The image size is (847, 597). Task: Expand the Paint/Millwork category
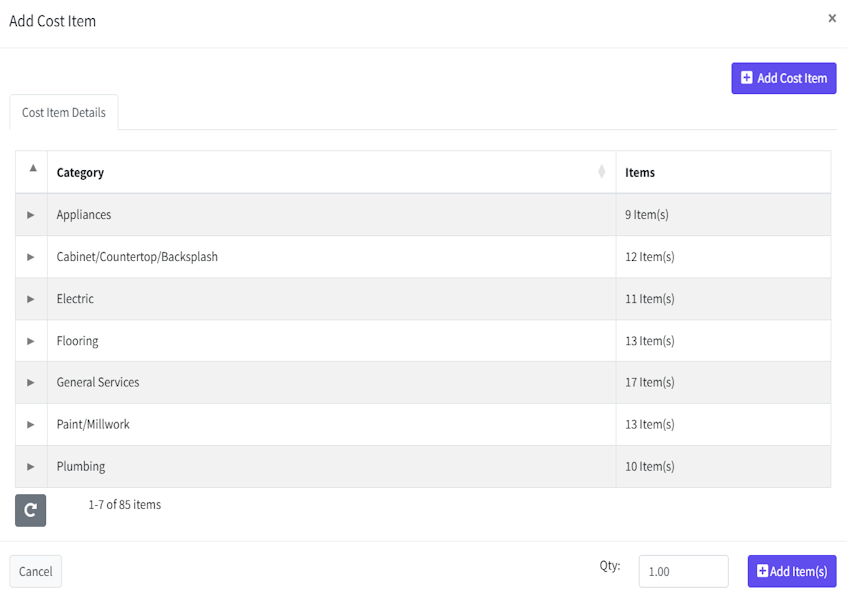31,425
